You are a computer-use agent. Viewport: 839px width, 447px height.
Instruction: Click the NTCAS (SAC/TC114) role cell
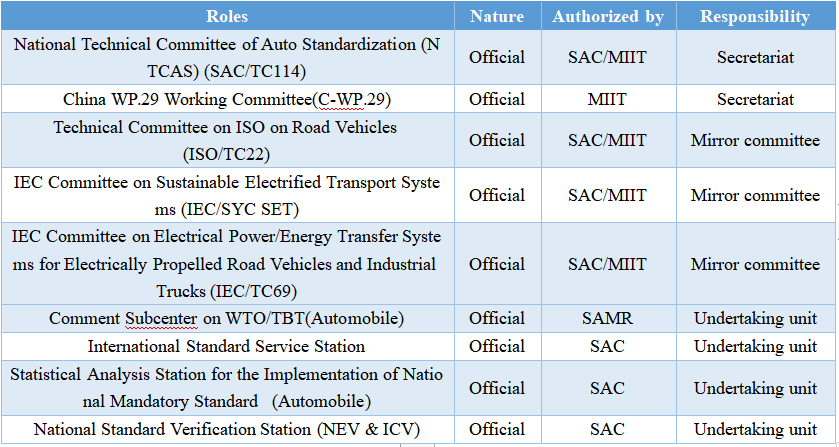227,57
